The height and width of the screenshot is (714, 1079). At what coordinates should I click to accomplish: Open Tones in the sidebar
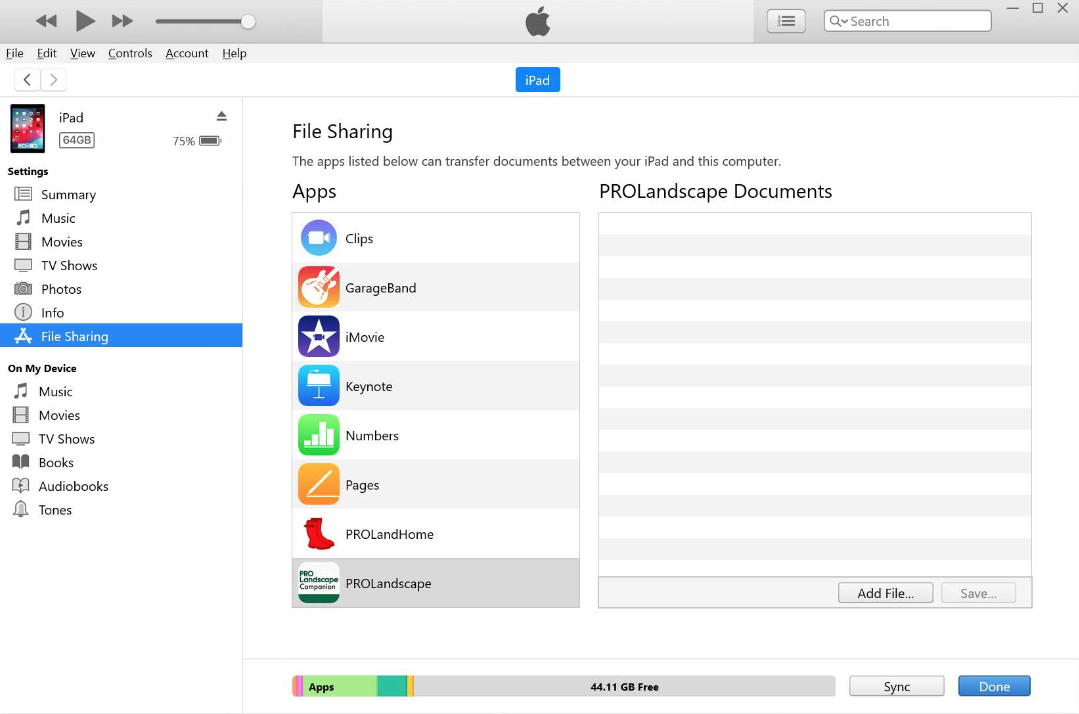coord(121,510)
